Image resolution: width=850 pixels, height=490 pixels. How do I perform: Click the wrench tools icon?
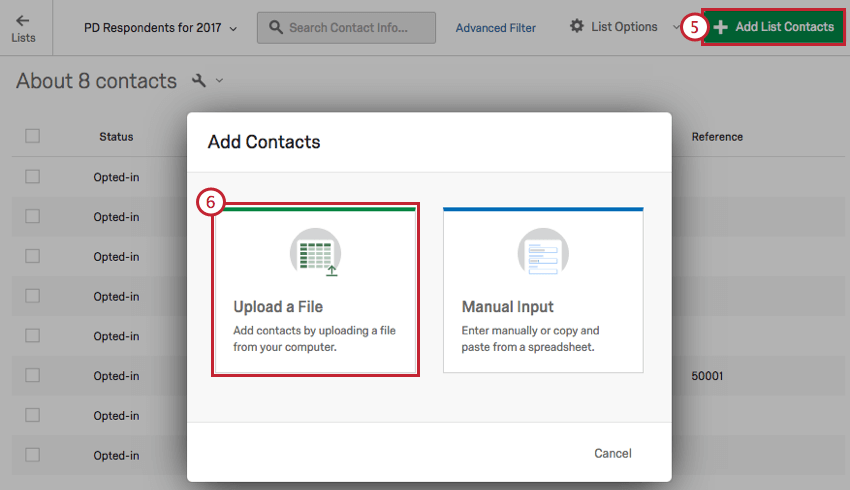(x=198, y=81)
